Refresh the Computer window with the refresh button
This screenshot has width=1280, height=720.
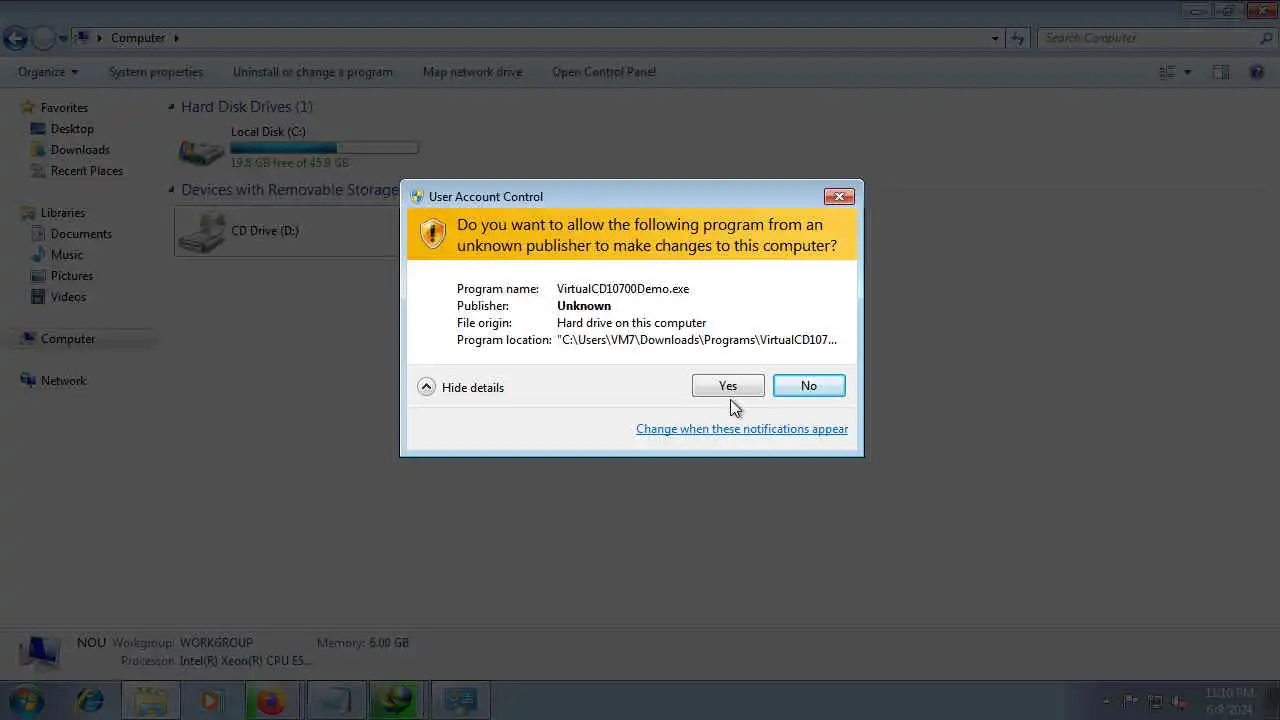[x=1017, y=38]
